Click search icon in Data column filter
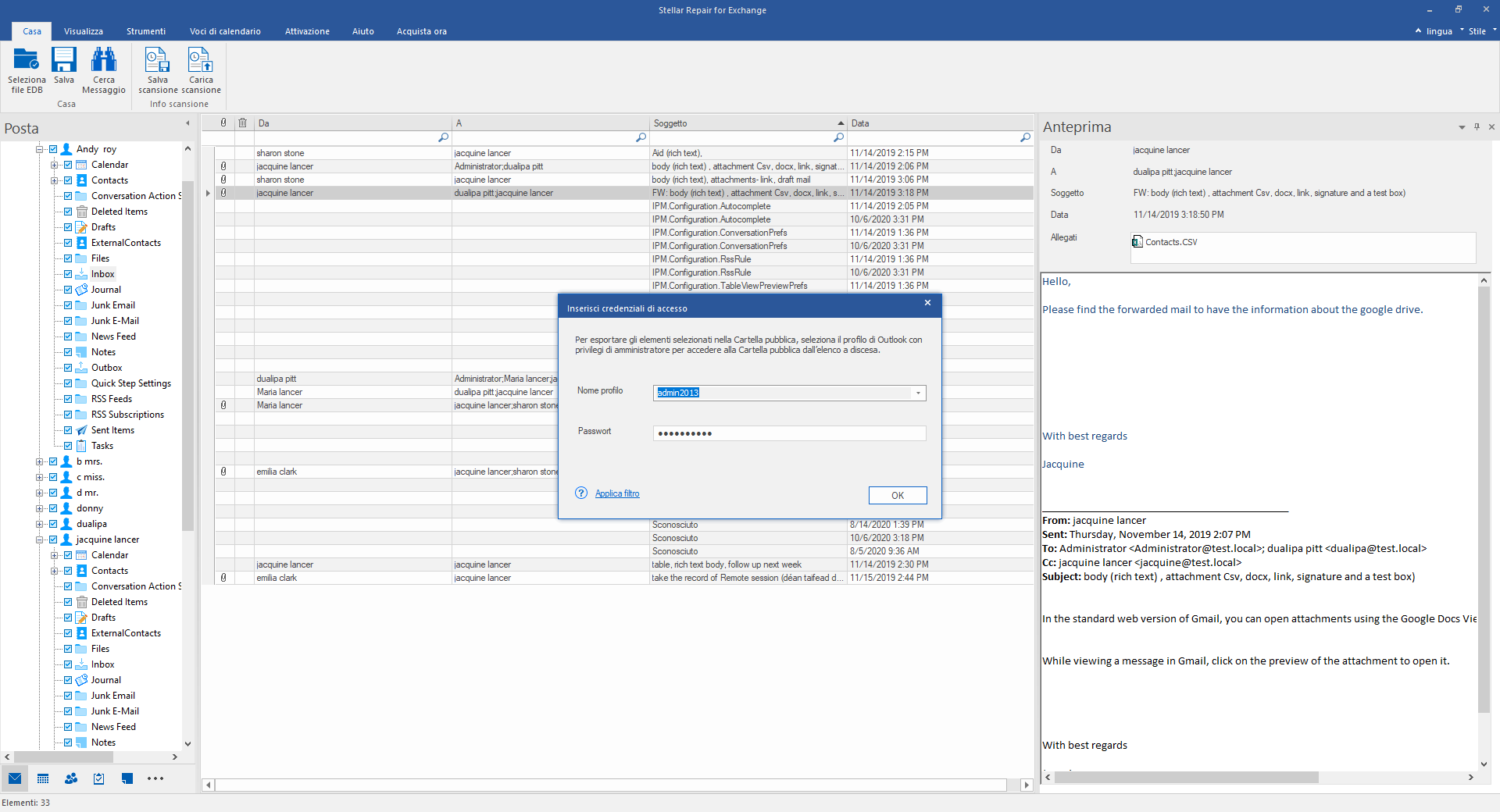Screen dimensions: 1500x812 coord(1025,137)
